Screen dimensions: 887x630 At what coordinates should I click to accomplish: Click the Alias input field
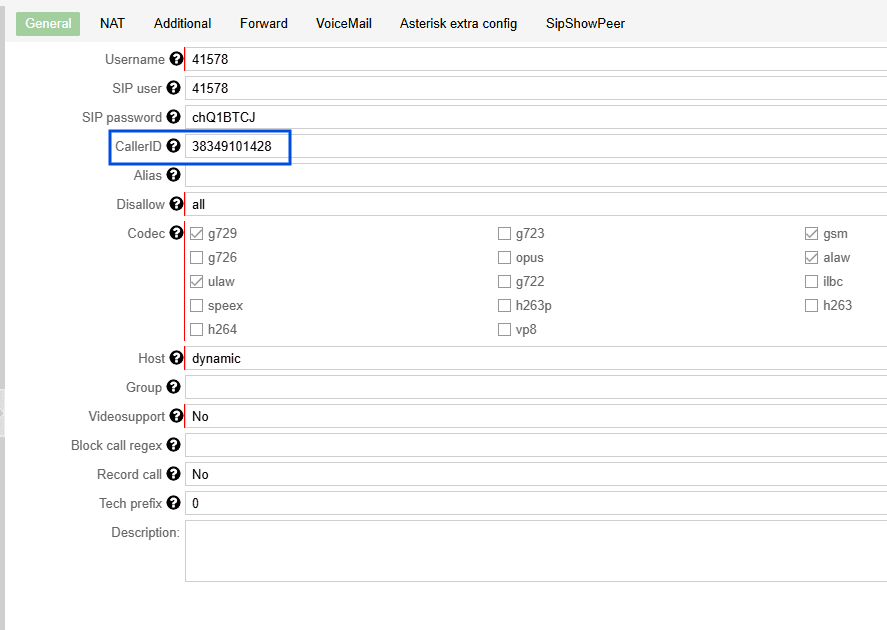[535, 176]
